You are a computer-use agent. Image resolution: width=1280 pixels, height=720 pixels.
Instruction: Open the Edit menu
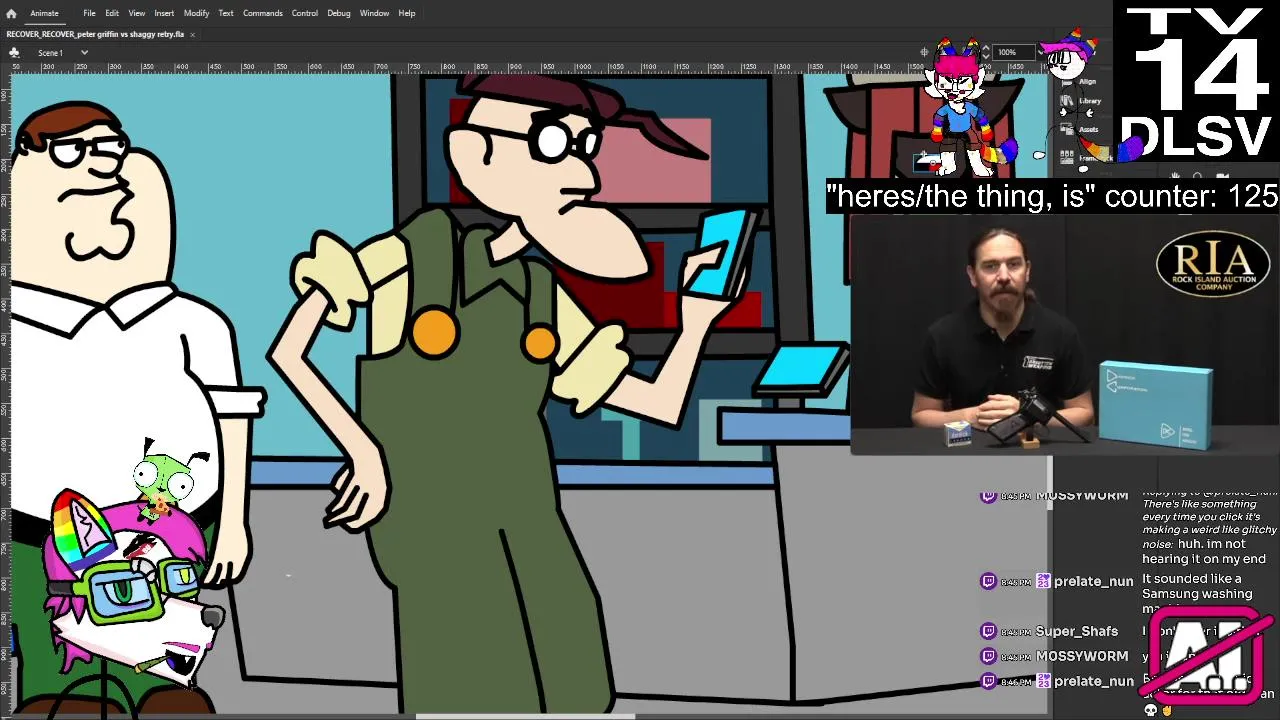[x=112, y=13]
